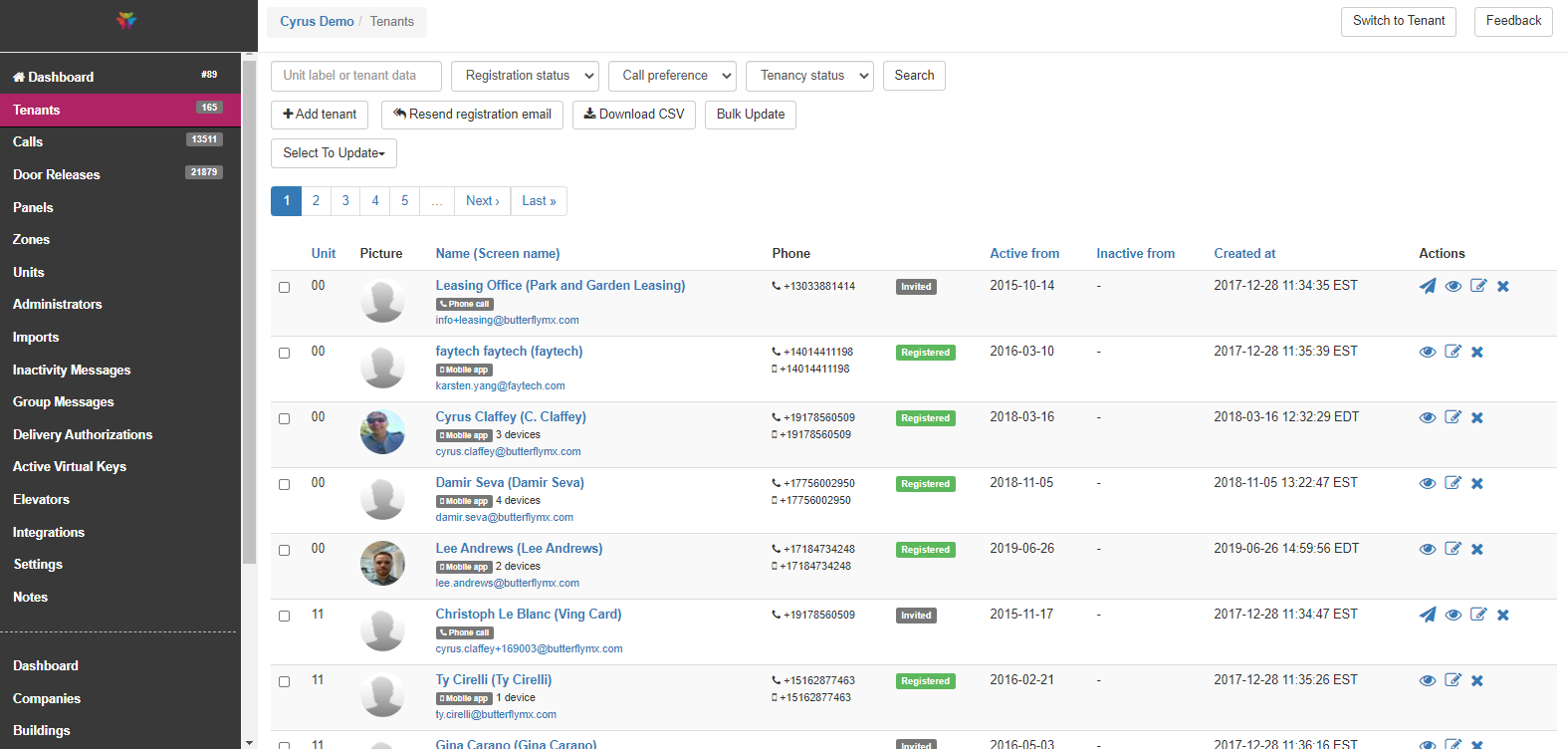Image resolution: width=1568 pixels, height=749 pixels.
Task: Click the ButterflyMX logo in sidebar
Action: (x=126, y=21)
